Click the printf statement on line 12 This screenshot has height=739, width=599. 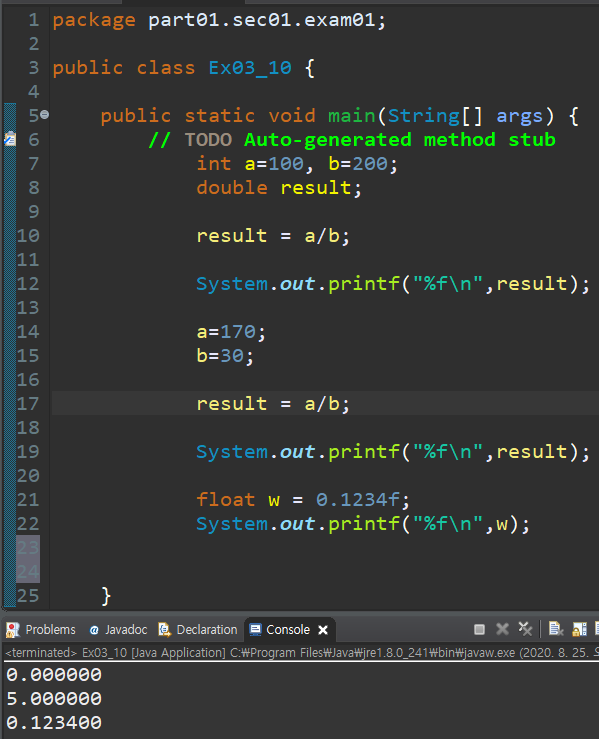coord(393,284)
